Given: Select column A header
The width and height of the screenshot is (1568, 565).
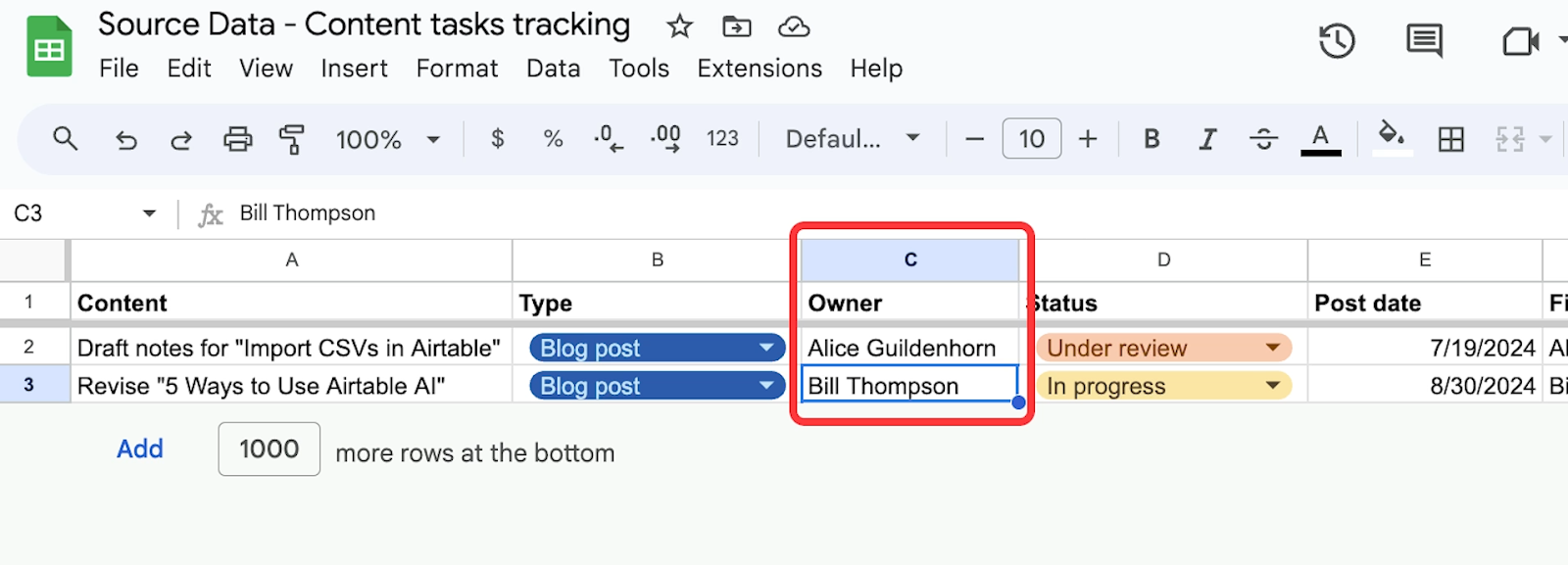Looking at the screenshot, I should point(291,260).
